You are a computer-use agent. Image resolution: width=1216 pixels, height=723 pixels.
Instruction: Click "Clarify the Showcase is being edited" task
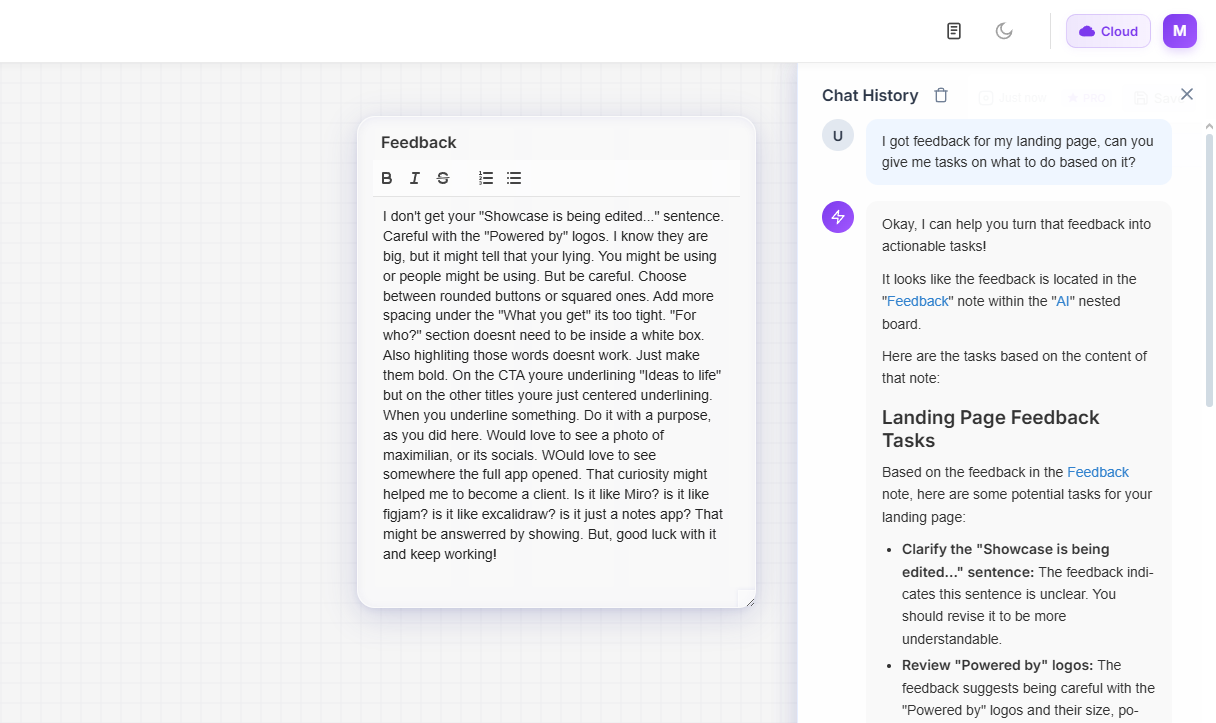tap(1028, 594)
